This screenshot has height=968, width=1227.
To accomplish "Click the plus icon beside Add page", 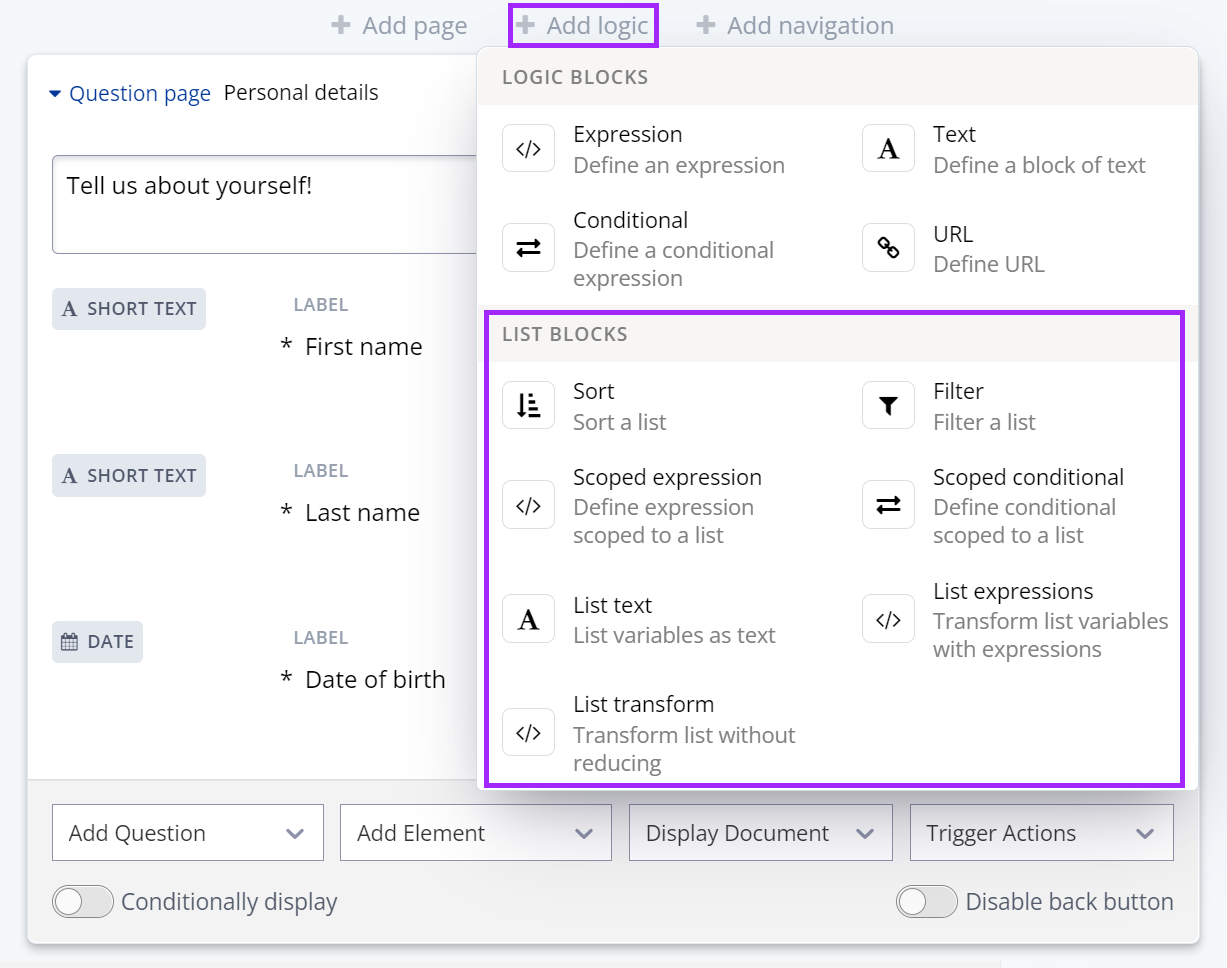I will point(341,25).
